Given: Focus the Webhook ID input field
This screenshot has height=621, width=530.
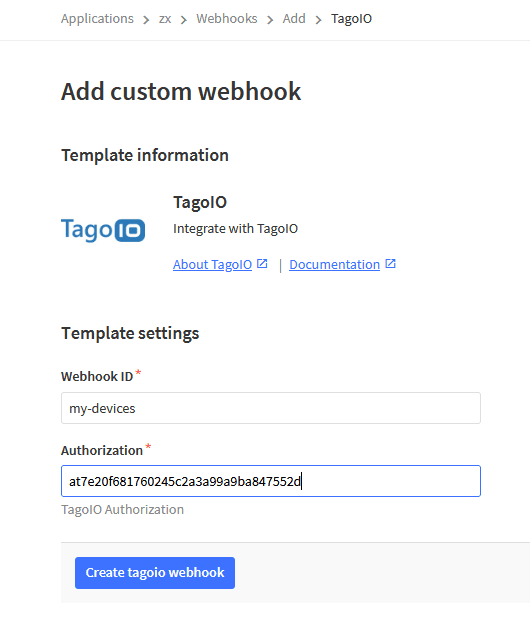Looking at the screenshot, I should coord(271,408).
